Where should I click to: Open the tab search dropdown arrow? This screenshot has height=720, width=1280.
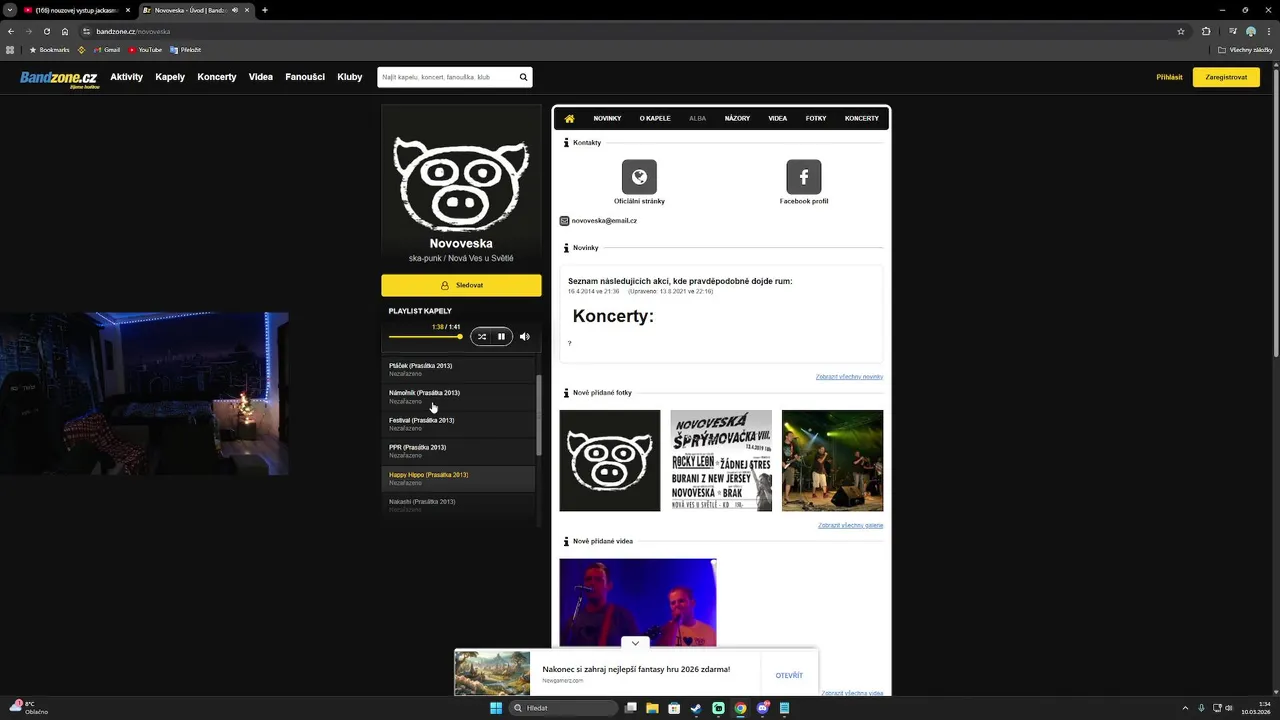[10, 10]
